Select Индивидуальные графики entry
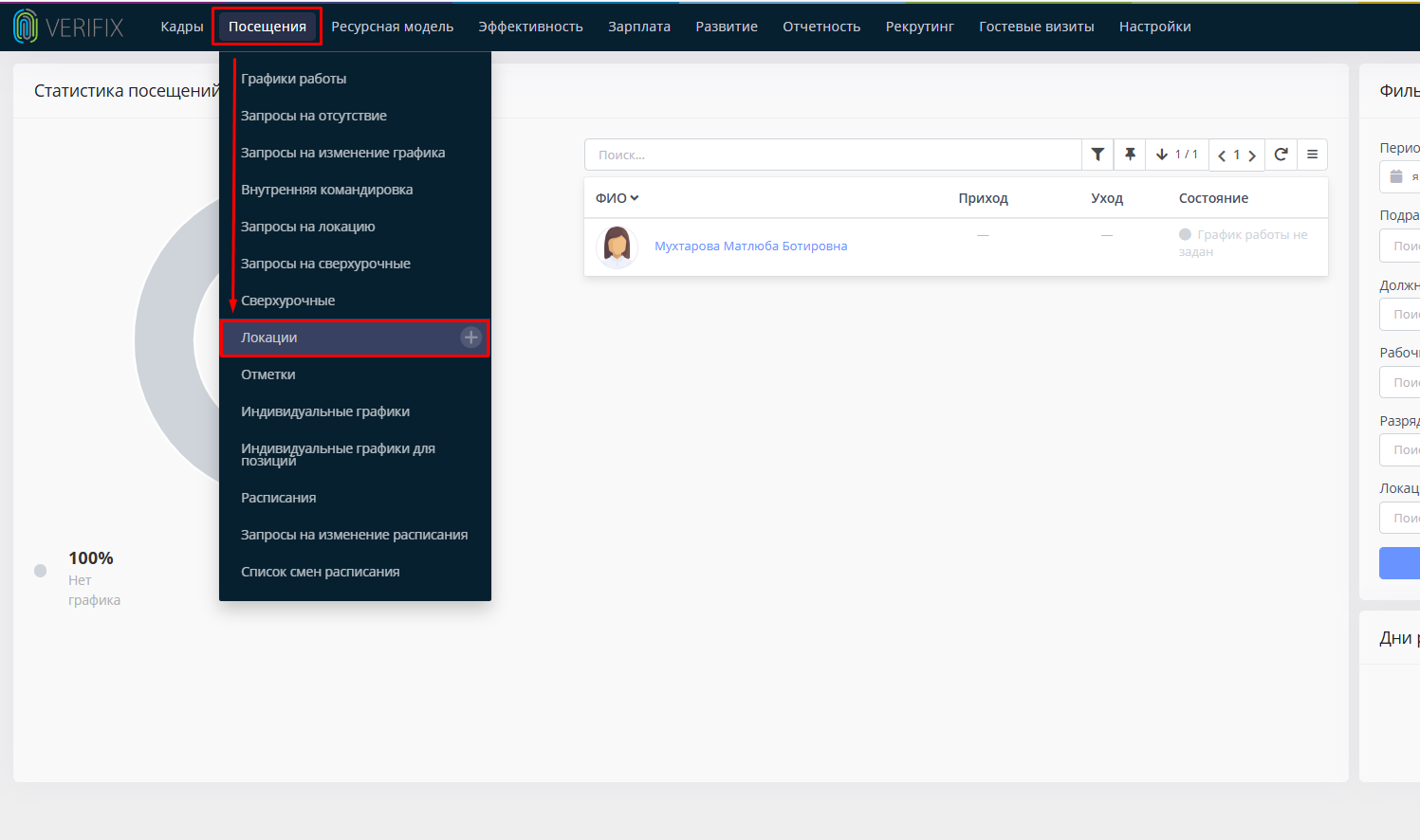1420x840 pixels. point(355,411)
